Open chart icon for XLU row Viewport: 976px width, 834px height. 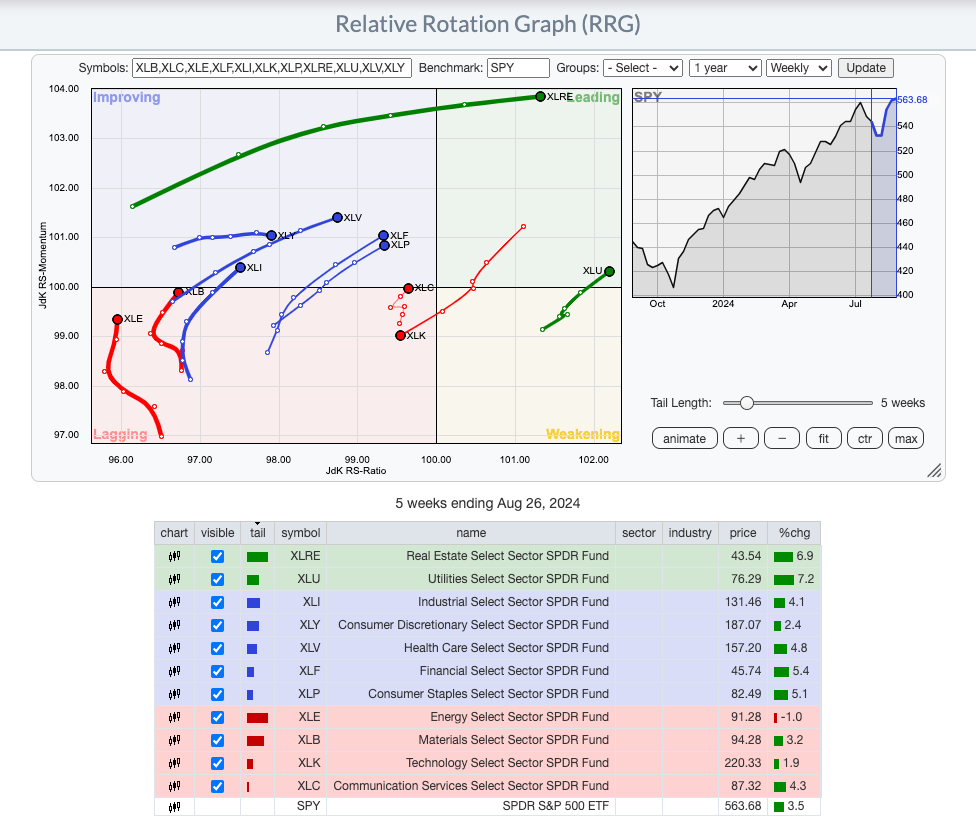[174, 579]
